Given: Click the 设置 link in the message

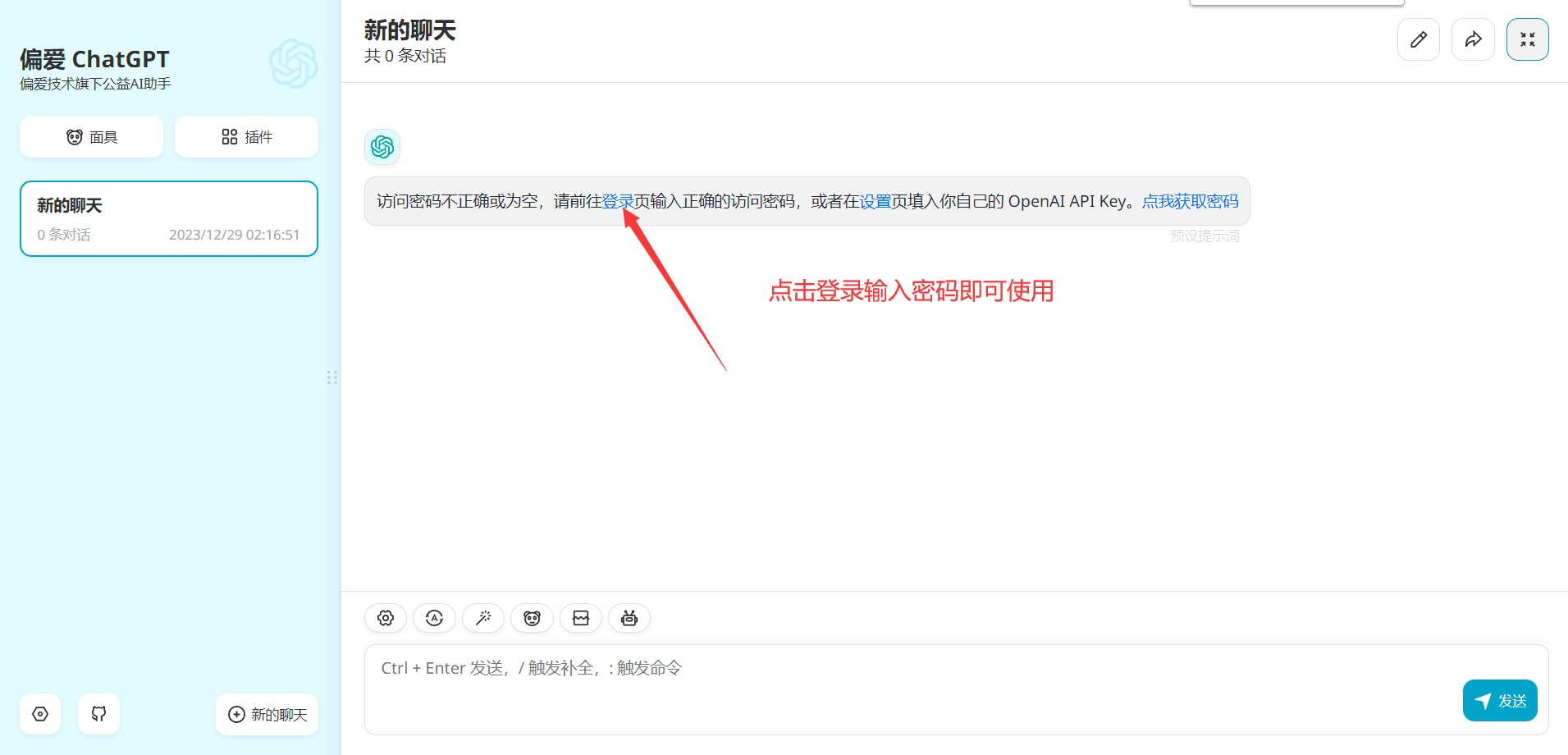Looking at the screenshot, I should pyautogui.click(x=875, y=202).
